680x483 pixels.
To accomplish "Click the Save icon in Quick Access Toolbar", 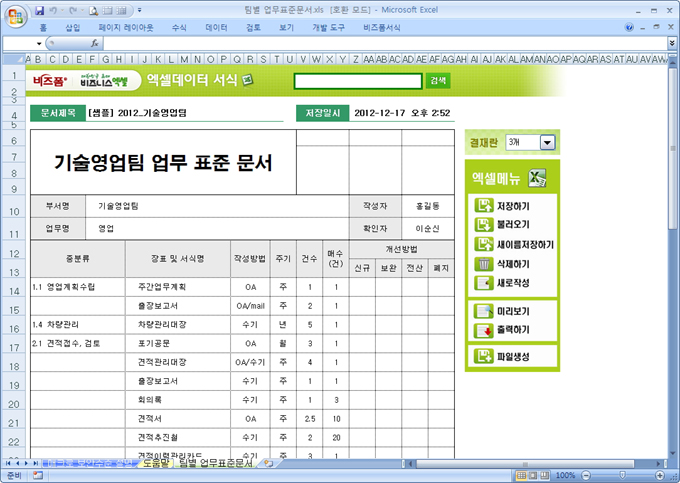I will [x=39, y=10].
